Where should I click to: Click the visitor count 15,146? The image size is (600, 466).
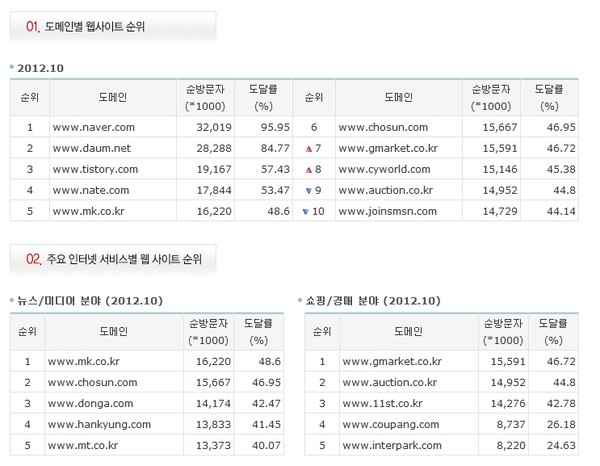500,169
